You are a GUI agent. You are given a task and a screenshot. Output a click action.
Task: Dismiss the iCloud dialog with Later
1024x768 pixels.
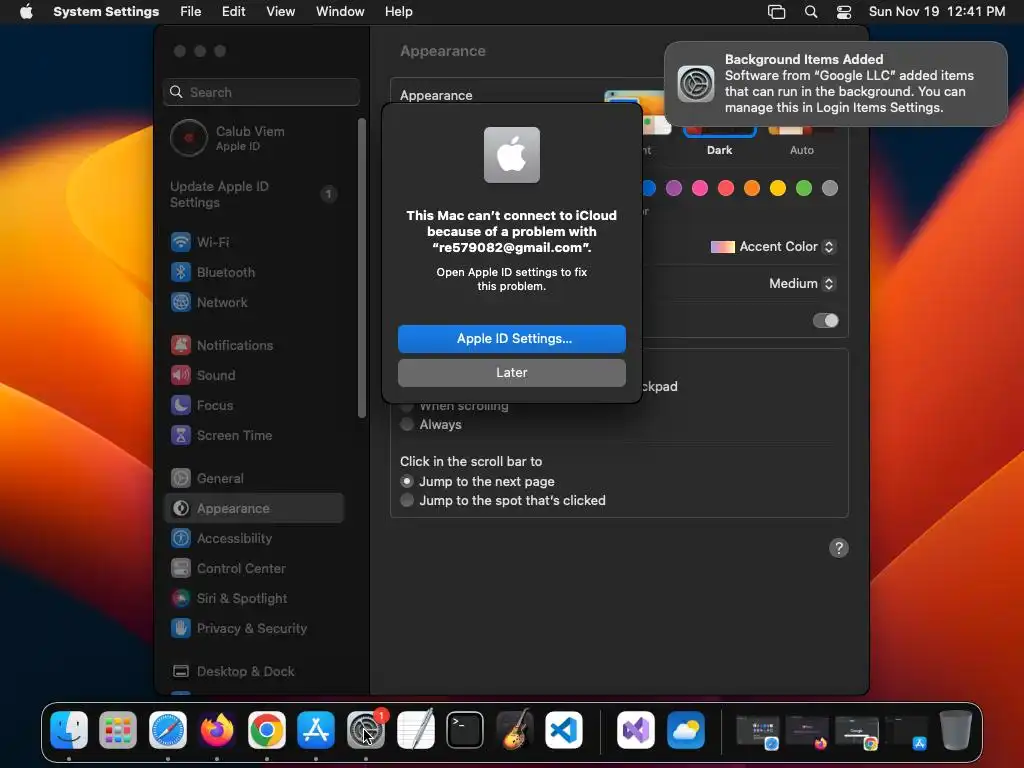click(x=512, y=373)
